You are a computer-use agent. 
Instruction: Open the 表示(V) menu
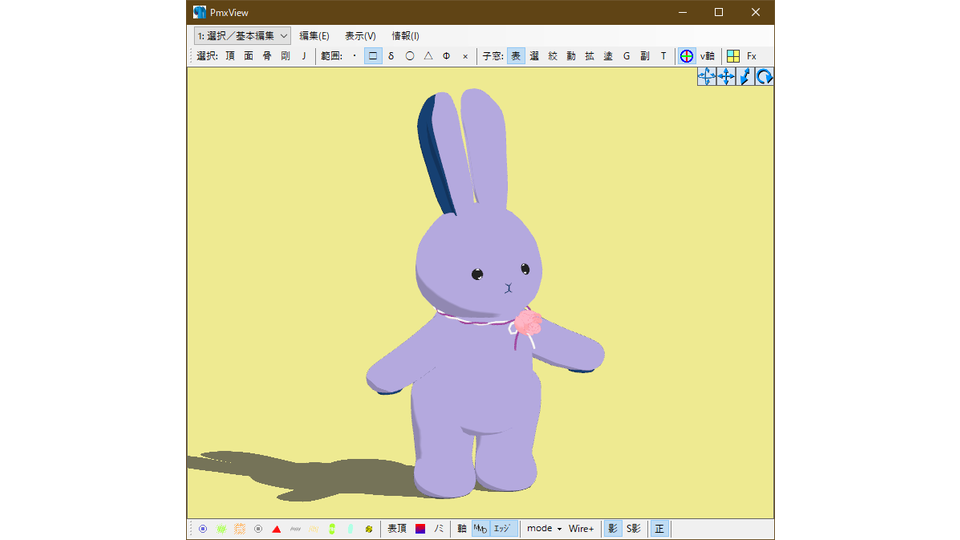pyautogui.click(x=360, y=36)
